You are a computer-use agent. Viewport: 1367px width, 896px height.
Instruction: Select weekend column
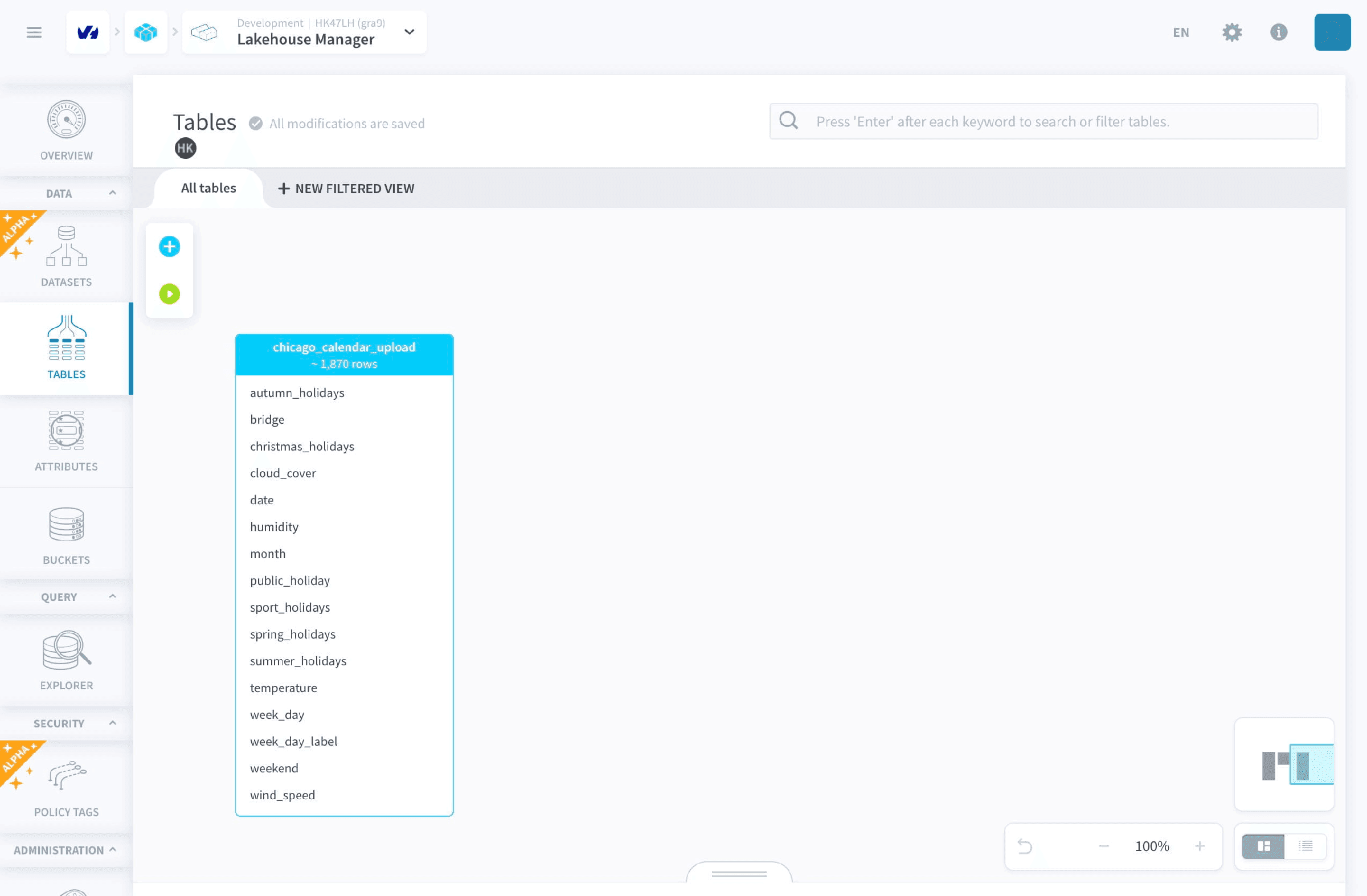[344, 768]
